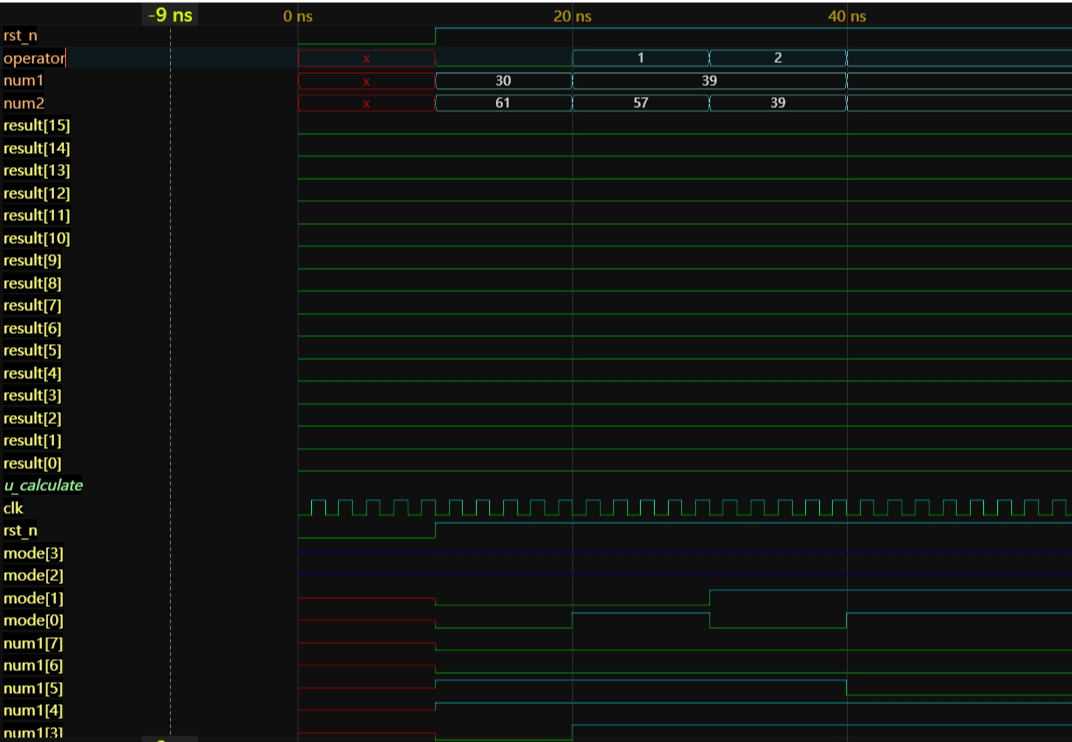Click num2 waveform value 61
This screenshot has width=1072, height=742.
(x=503, y=103)
